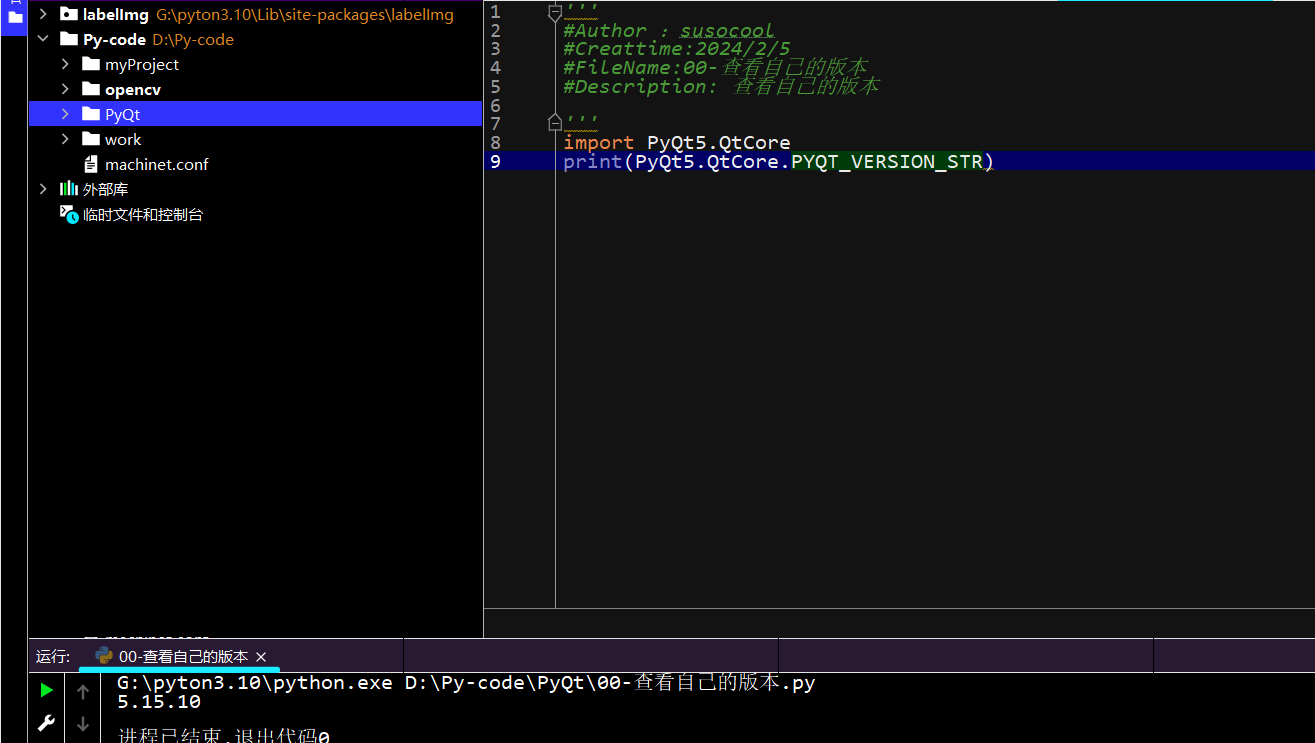1315x743 pixels.
Task: Click the #FileName comment on line 4
Action: pyautogui.click(x=715, y=68)
